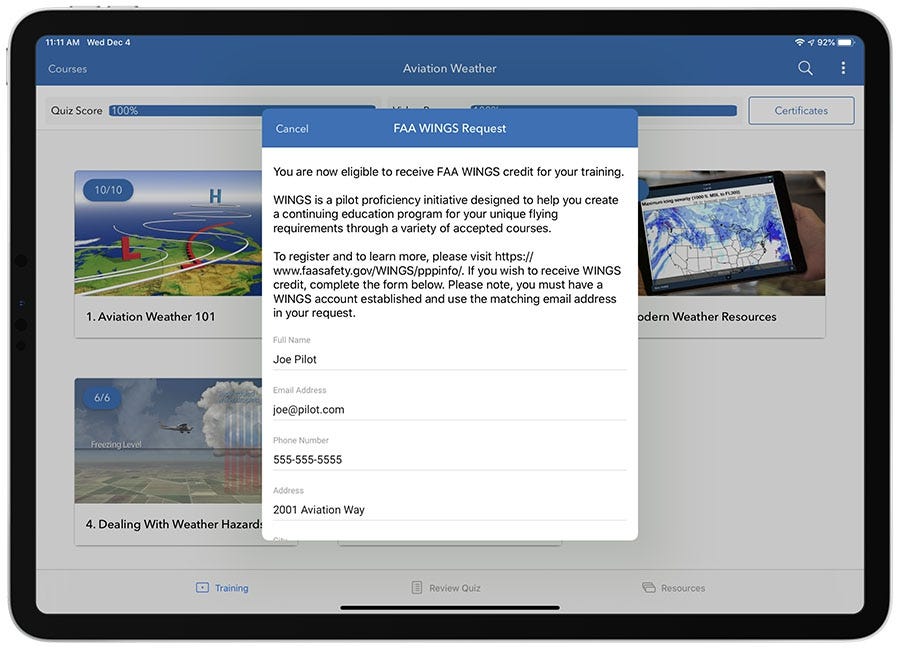Screen dimensions: 900x649
Task: Switch to the Resources tab
Action: (673, 588)
